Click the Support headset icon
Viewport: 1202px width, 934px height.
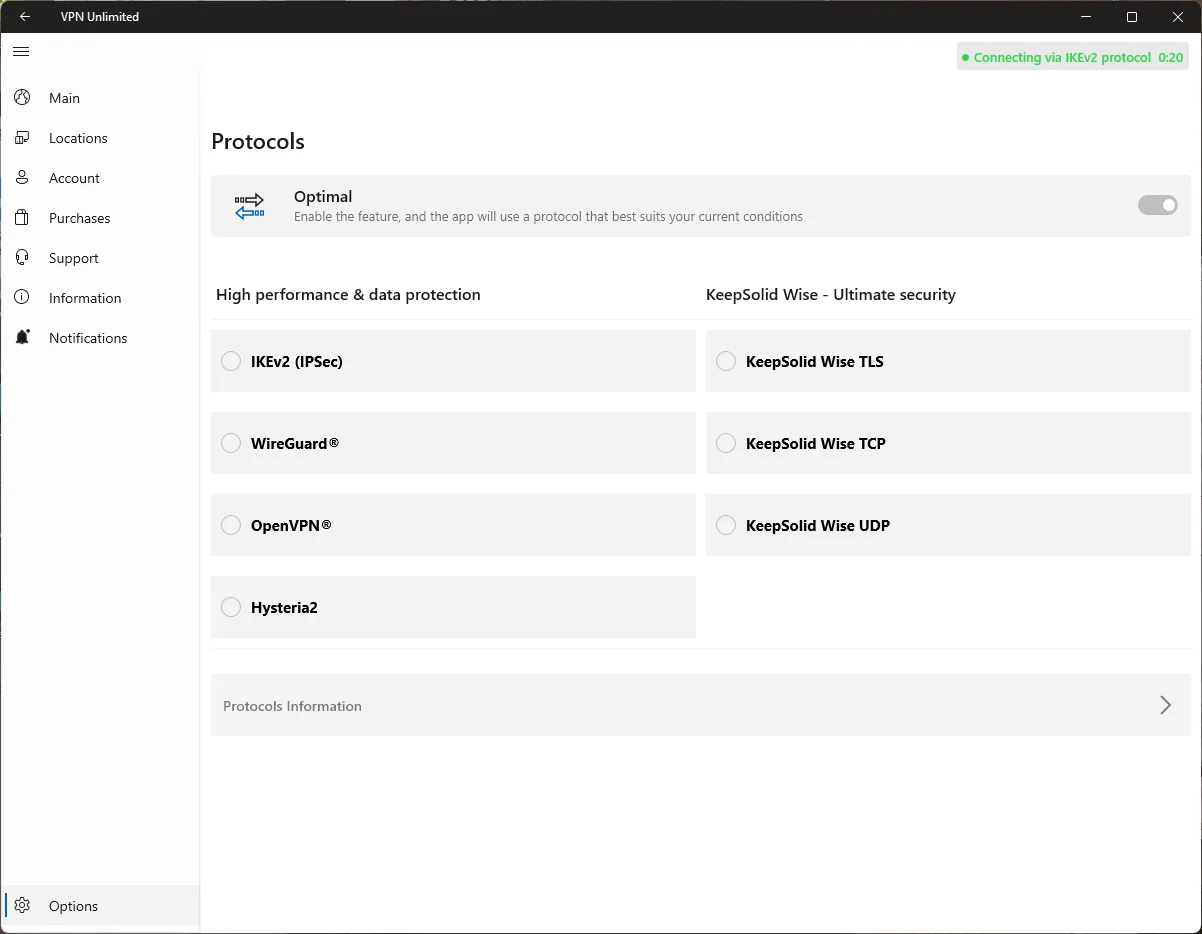(22, 257)
